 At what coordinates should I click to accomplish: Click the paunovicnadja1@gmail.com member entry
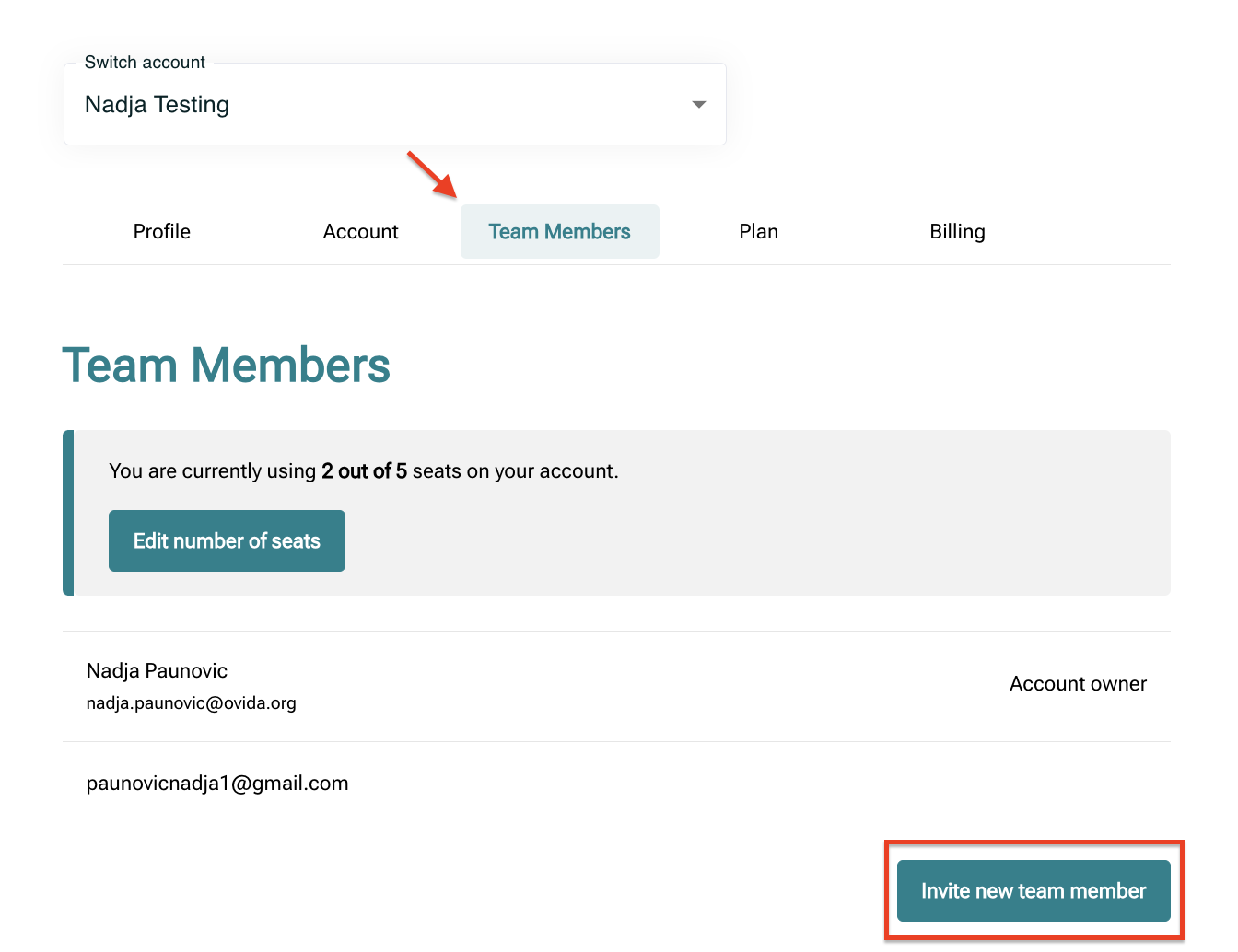tap(217, 783)
